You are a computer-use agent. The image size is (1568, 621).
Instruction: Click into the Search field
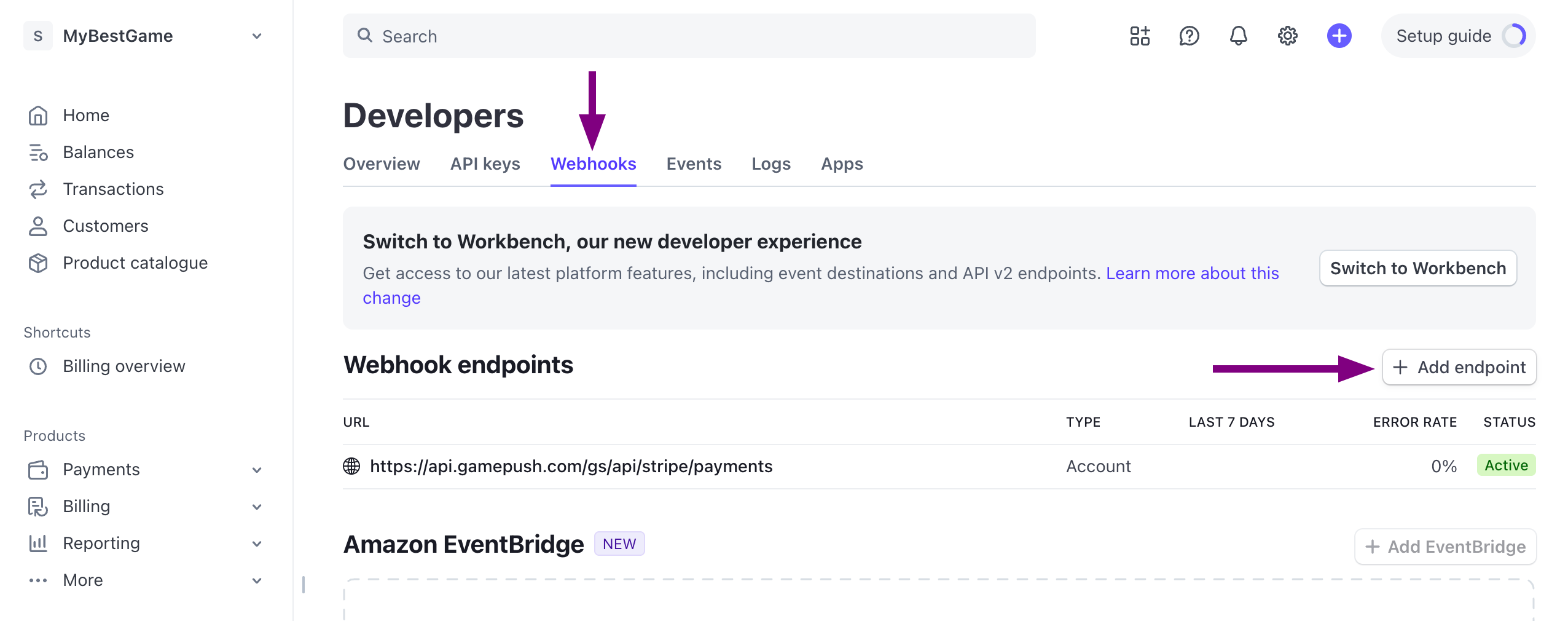coord(689,36)
